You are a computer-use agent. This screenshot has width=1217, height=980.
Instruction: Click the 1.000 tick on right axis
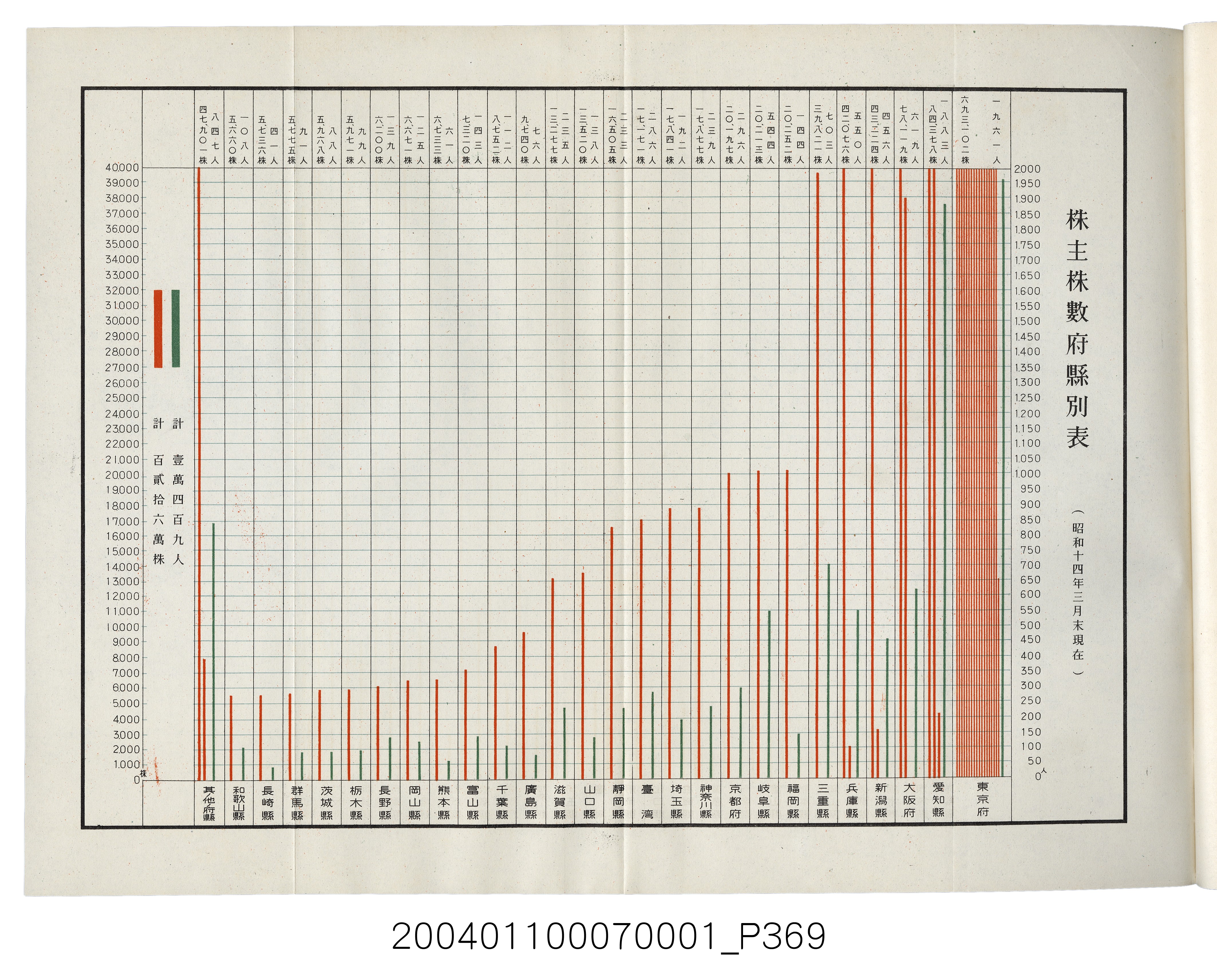(1027, 474)
